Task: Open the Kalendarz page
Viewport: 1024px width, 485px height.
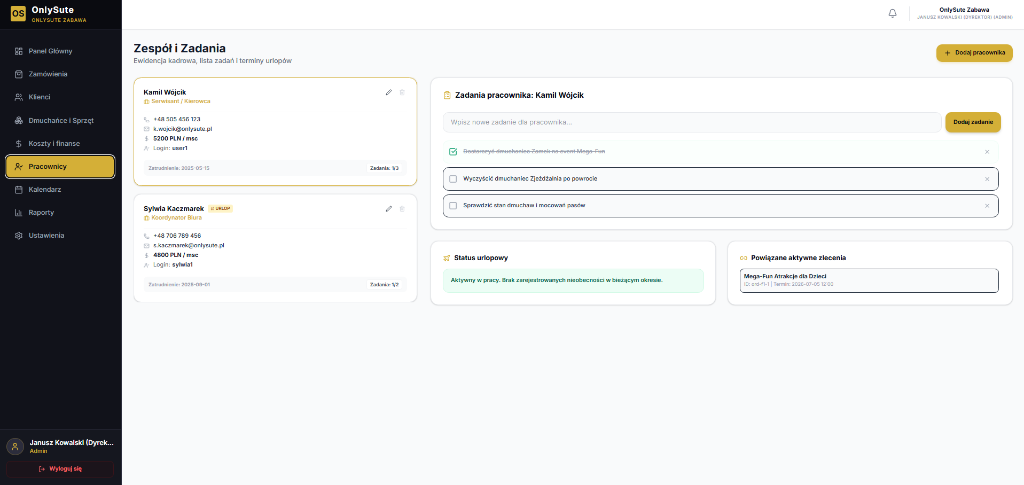Action: tap(60, 190)
